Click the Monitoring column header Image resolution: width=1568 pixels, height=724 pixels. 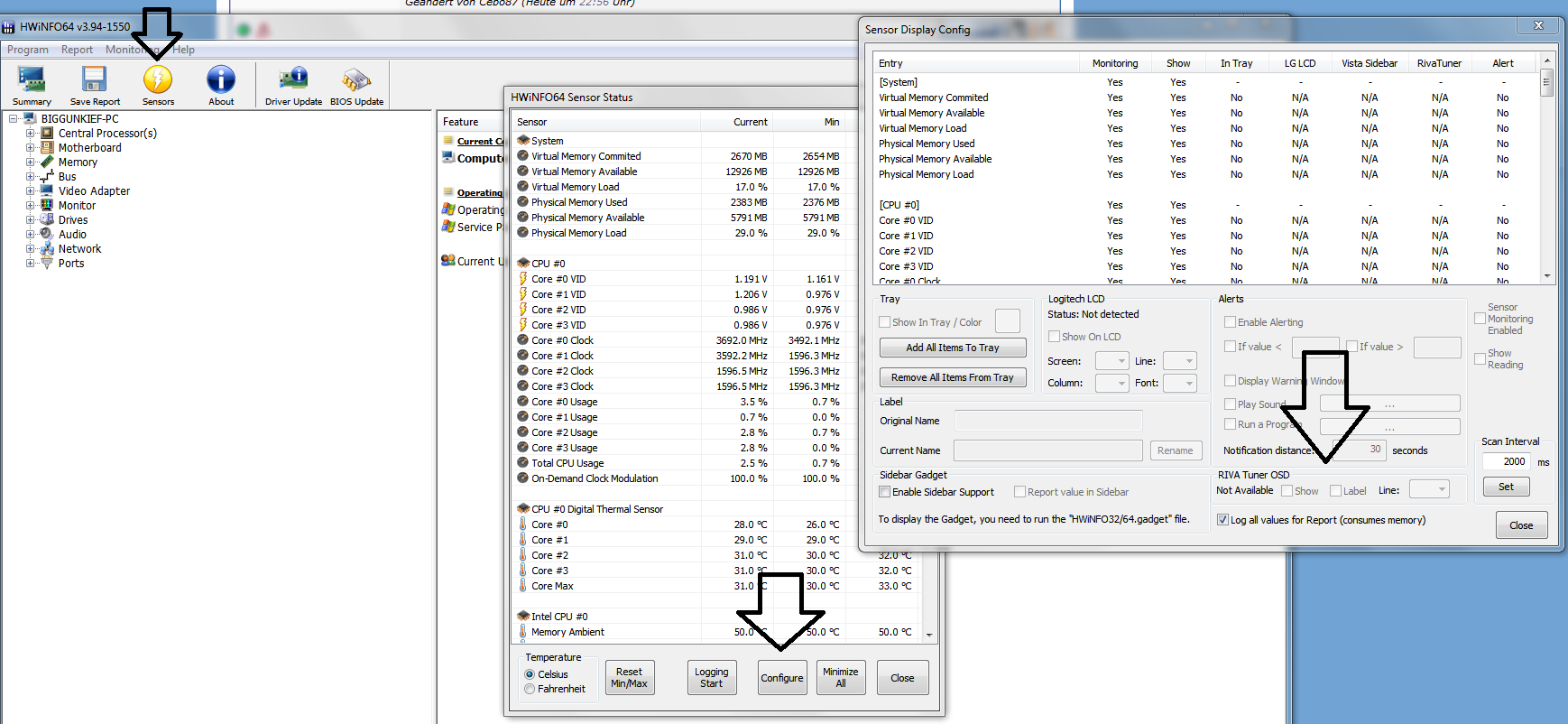(x=1115, y=63)
